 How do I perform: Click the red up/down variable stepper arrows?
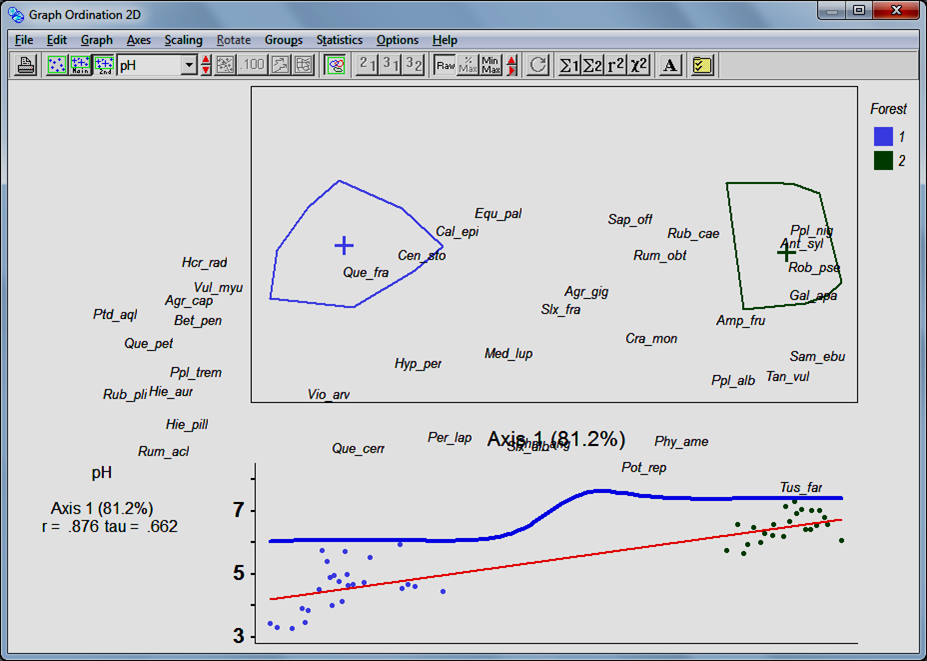coord(206,65)
